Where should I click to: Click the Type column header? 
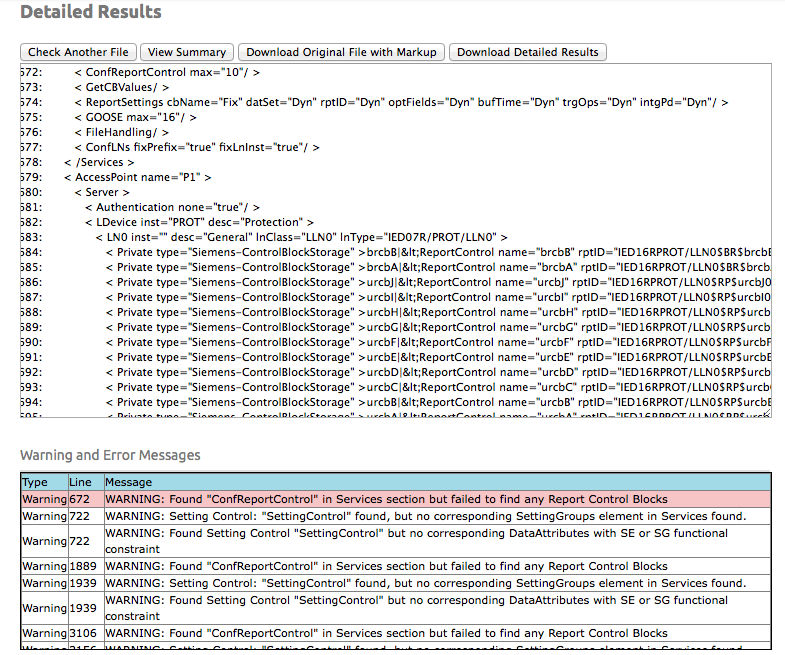click(45, 482)
